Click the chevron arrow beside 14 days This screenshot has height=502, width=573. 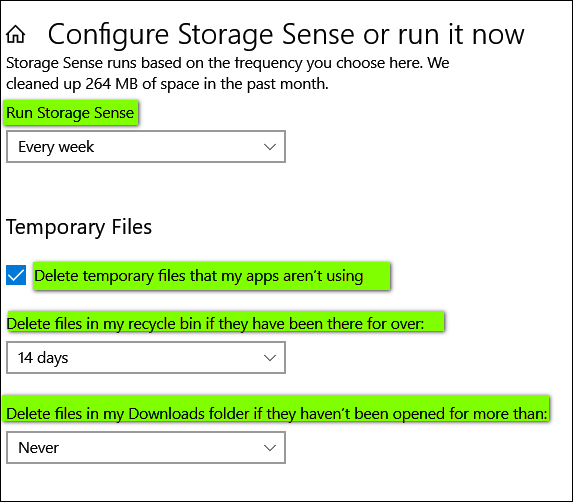point(270,358)
